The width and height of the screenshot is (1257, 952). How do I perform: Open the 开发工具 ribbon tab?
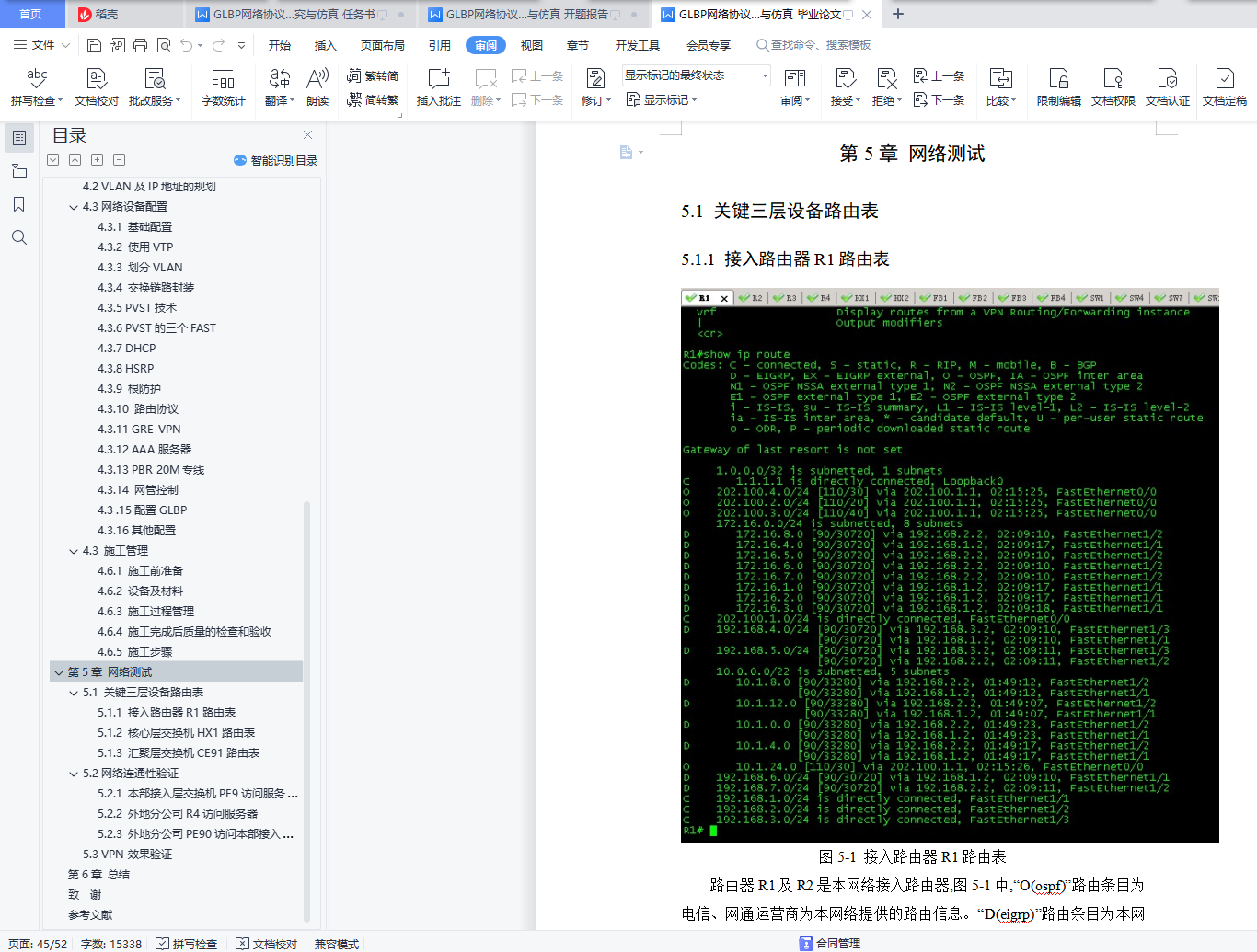638,45
